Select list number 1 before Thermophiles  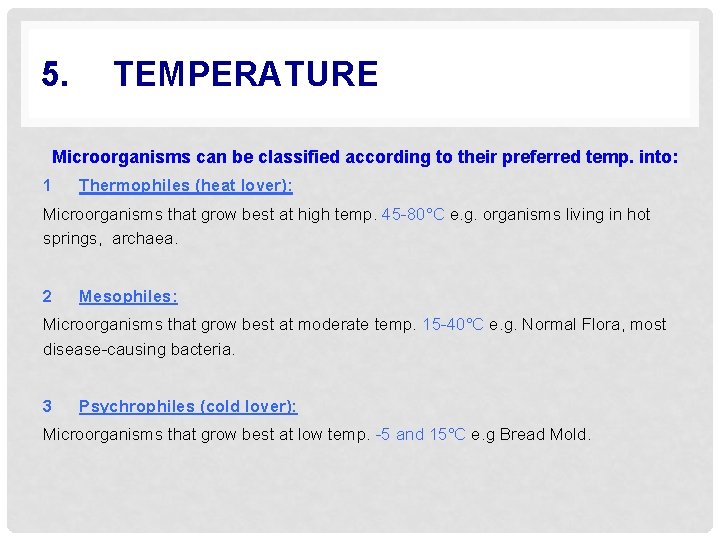point(47,186)
